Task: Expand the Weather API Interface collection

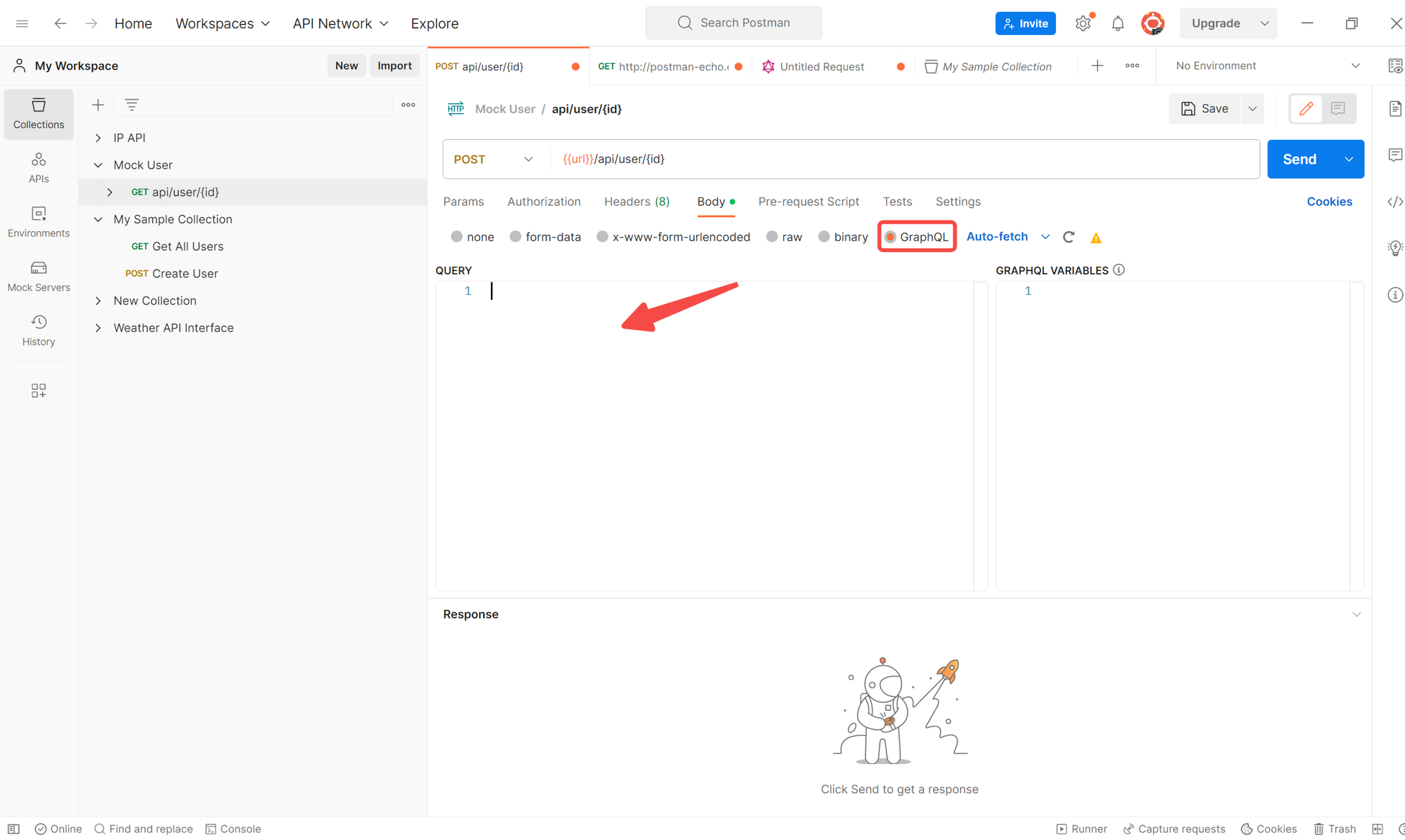Action: point(98,328)
